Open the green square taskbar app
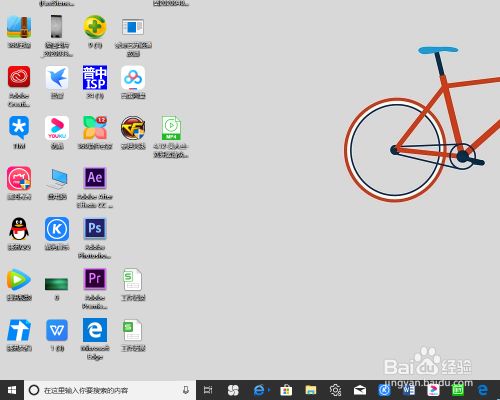The image size is (500, 400). 458,390
